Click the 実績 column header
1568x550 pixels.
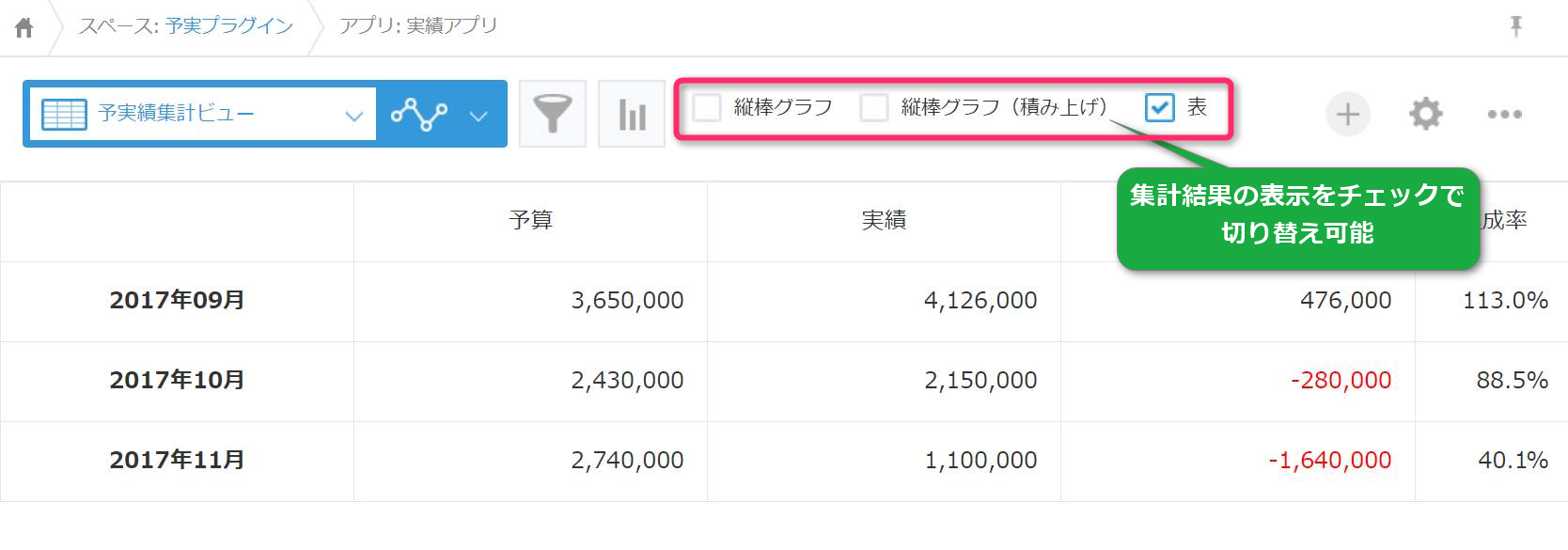884,220
